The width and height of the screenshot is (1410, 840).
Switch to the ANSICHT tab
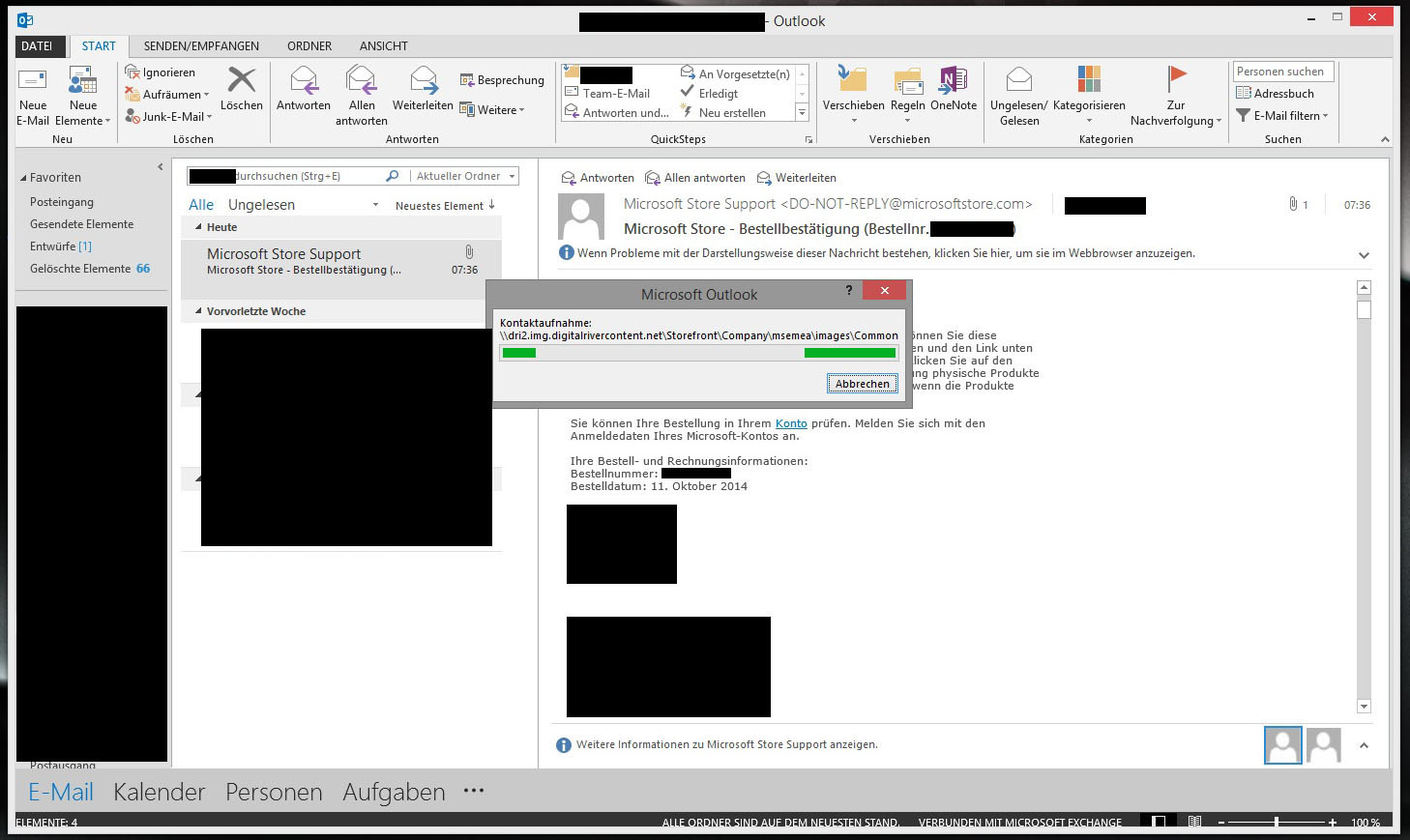click(x=384, y=46)
